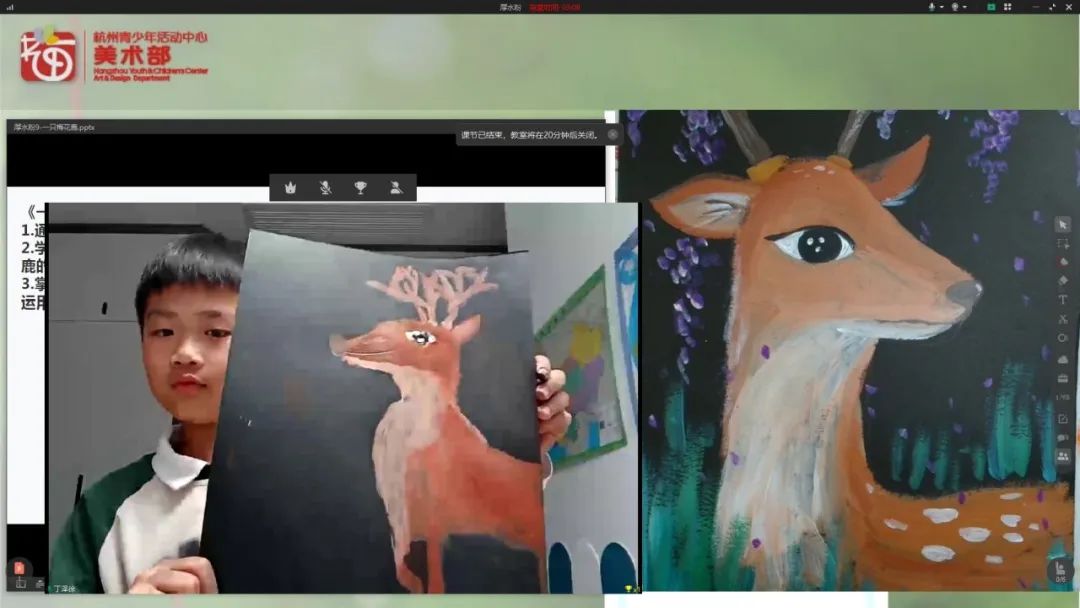
Task: Click the red document icon at the bottom-left
Action: 19,568
